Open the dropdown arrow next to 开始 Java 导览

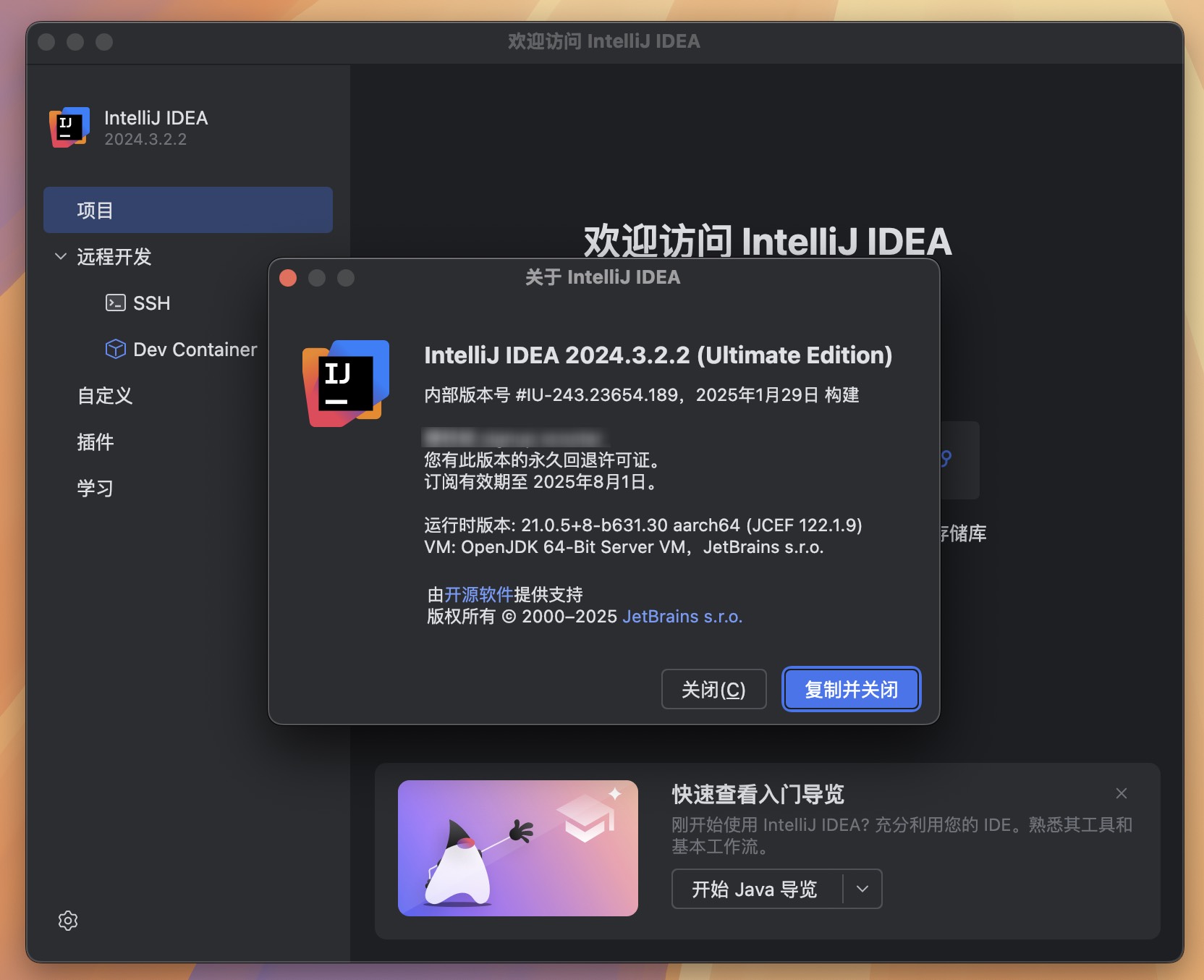pos(862,889)
